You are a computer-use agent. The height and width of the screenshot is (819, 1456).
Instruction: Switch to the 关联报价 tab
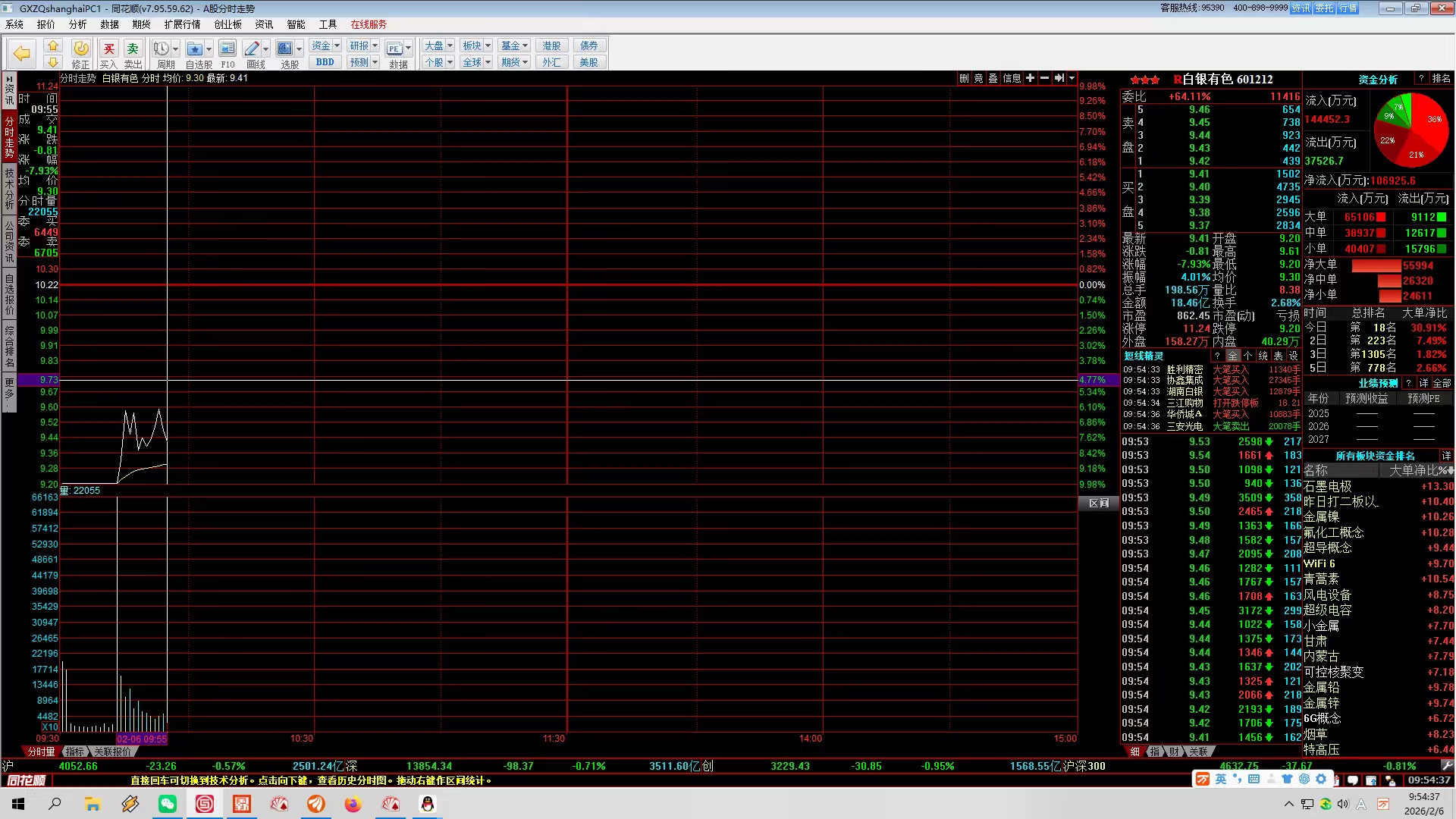point(113,752)
